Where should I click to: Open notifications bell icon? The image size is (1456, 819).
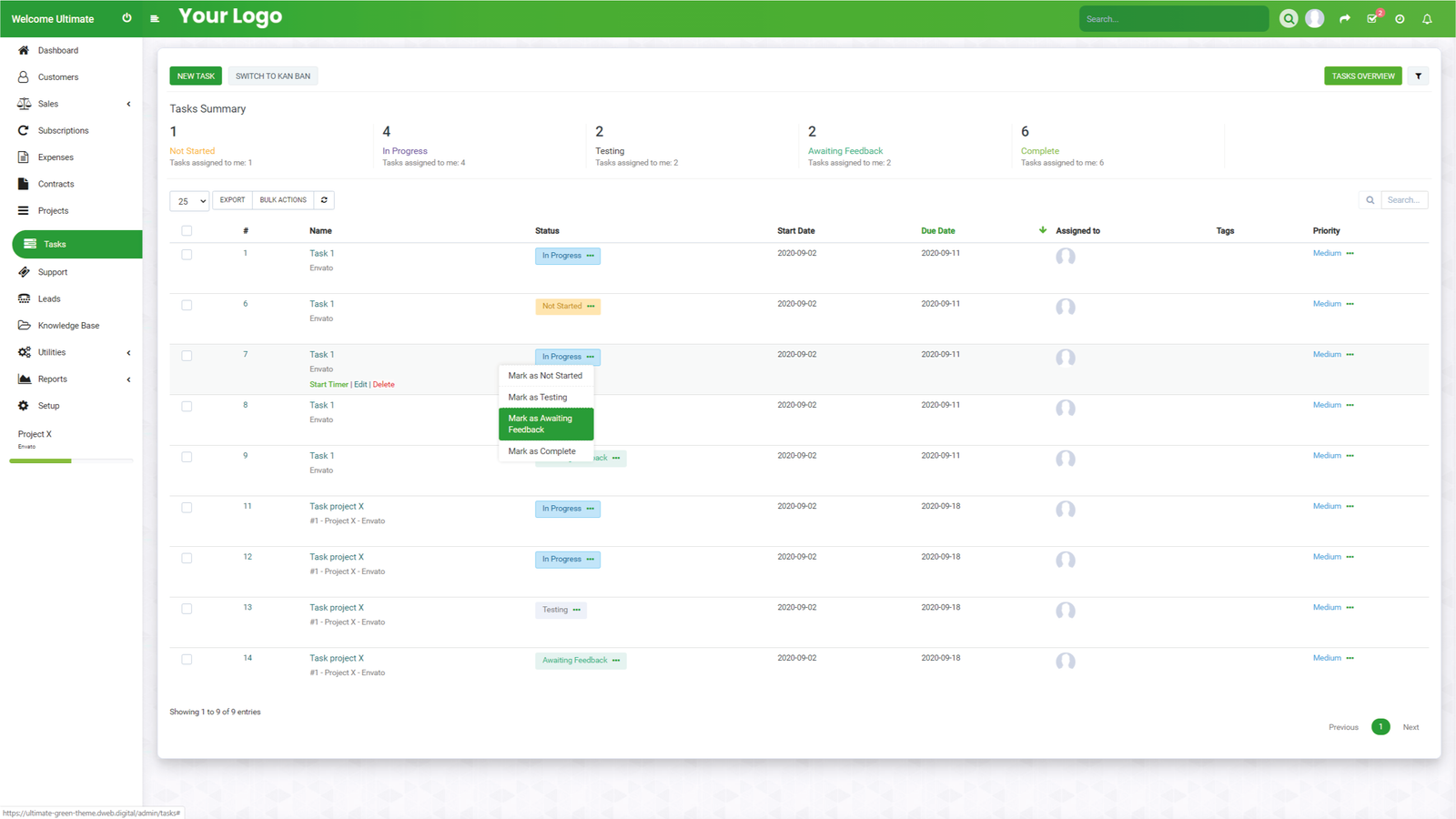tap(1427, 19)
